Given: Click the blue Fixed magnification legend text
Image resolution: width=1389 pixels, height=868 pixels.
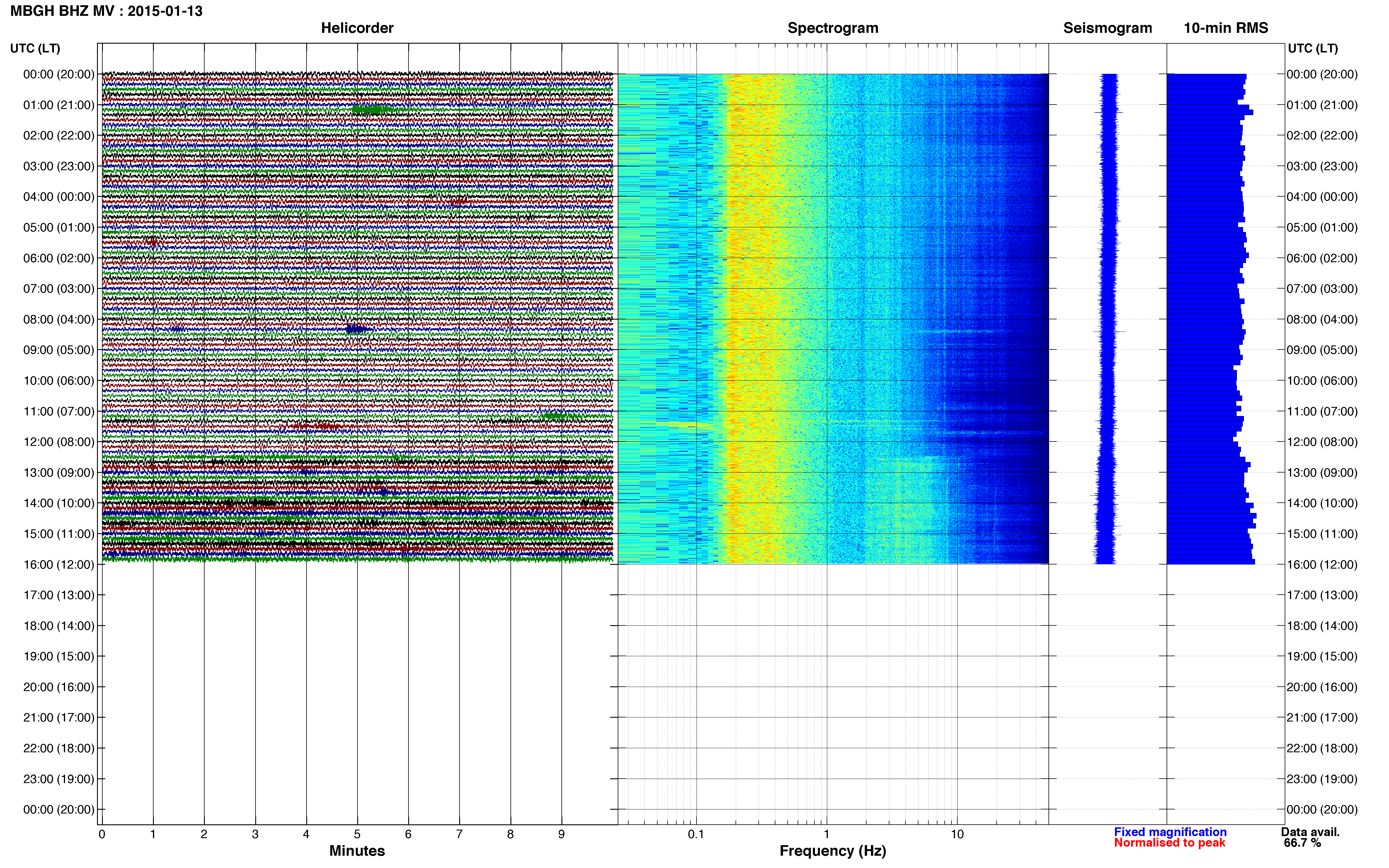Looking at the screenshot, I should (x=1170, y=833).
